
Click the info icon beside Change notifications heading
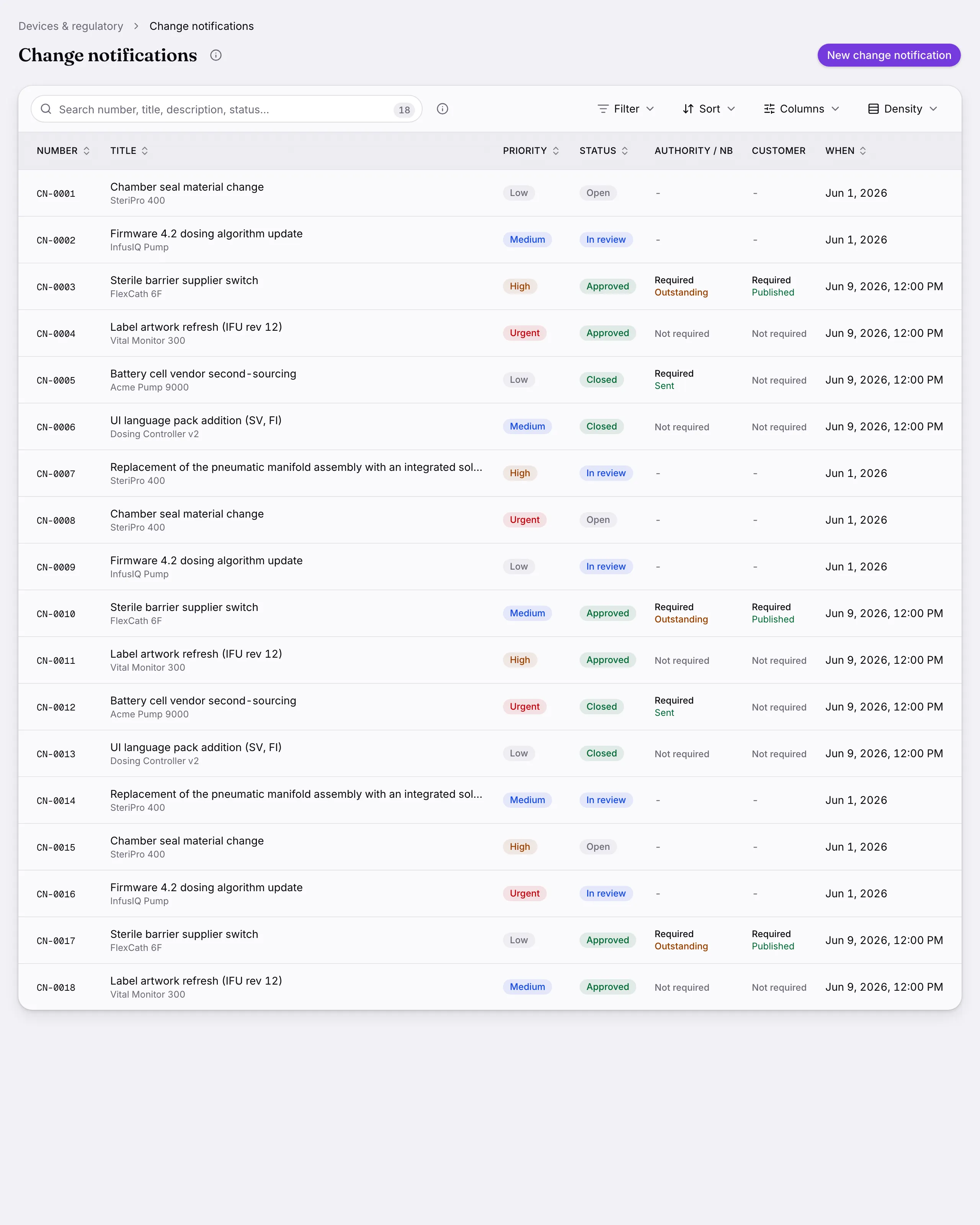pyautogui.click(x=216, y=55)
